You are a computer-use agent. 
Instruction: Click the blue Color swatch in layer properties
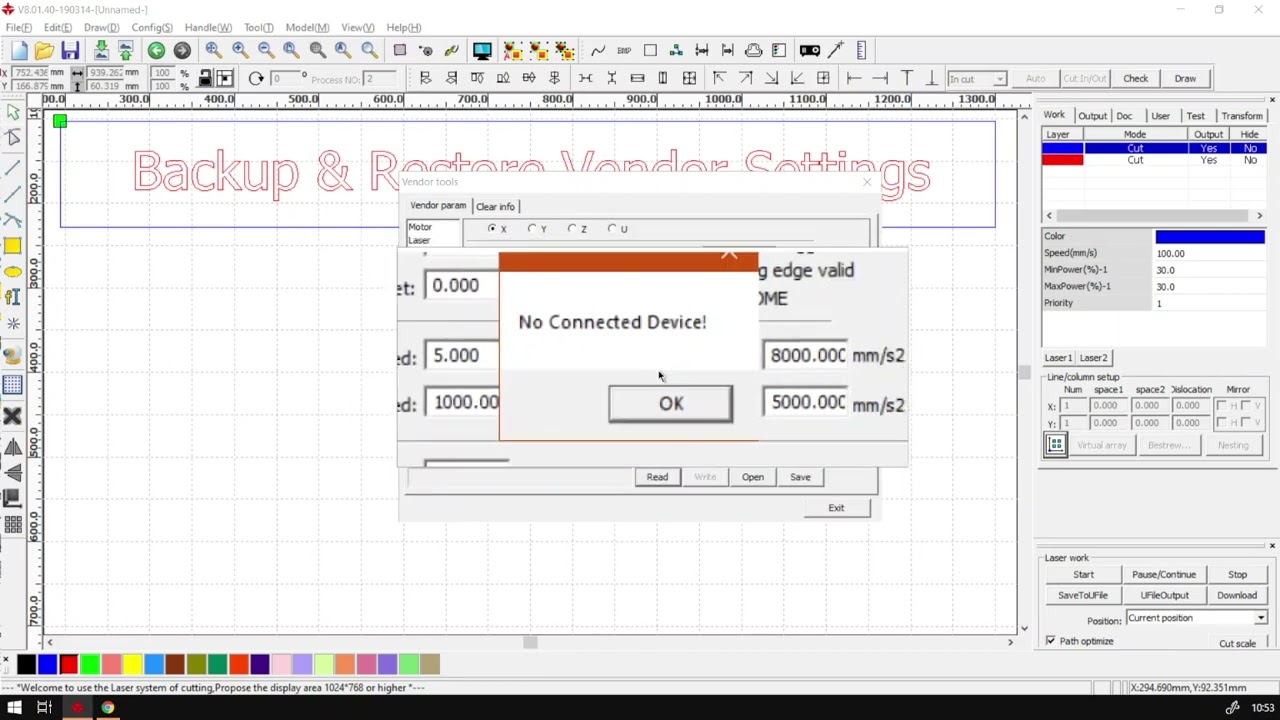tap(1210, 237)
